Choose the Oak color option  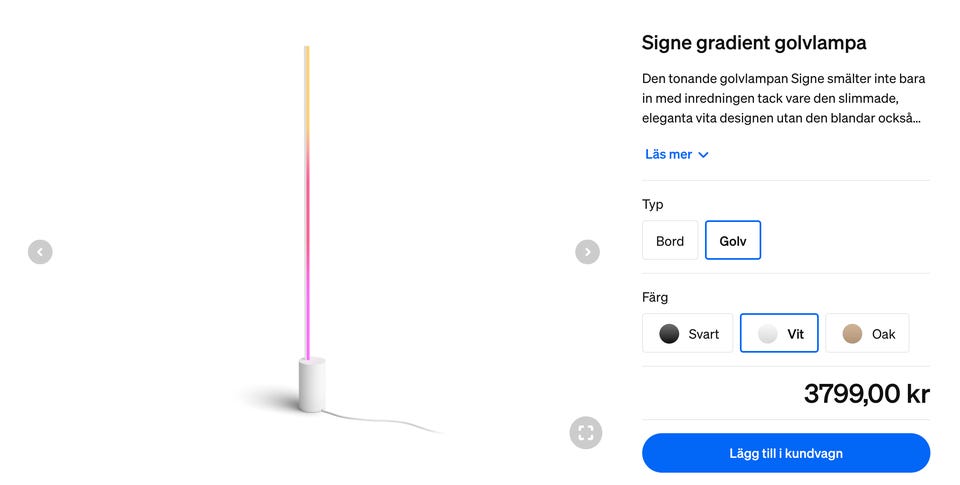pos(867,334)
